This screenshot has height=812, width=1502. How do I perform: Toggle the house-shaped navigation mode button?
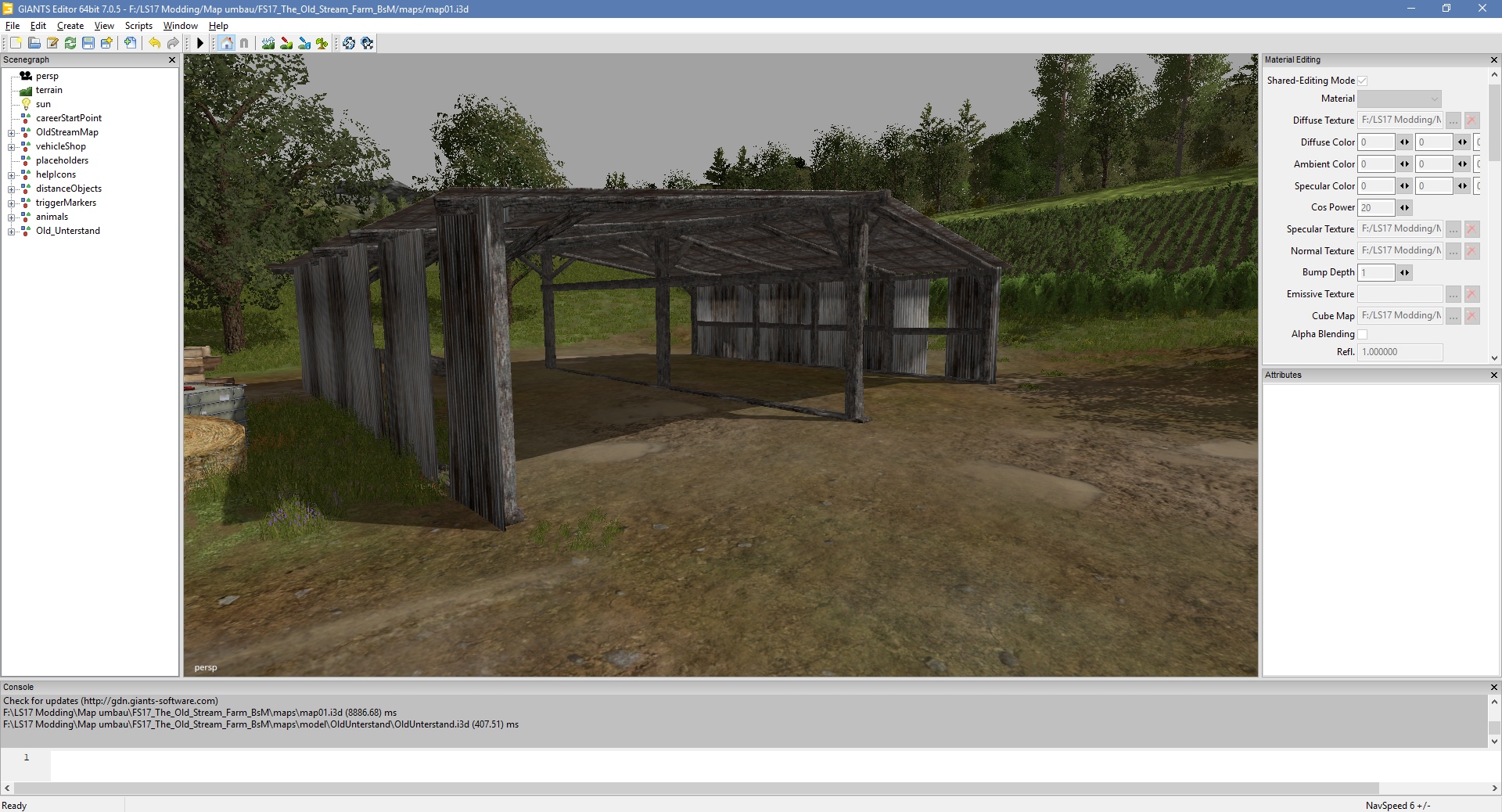pyautogui.click(x=227, y=43)
